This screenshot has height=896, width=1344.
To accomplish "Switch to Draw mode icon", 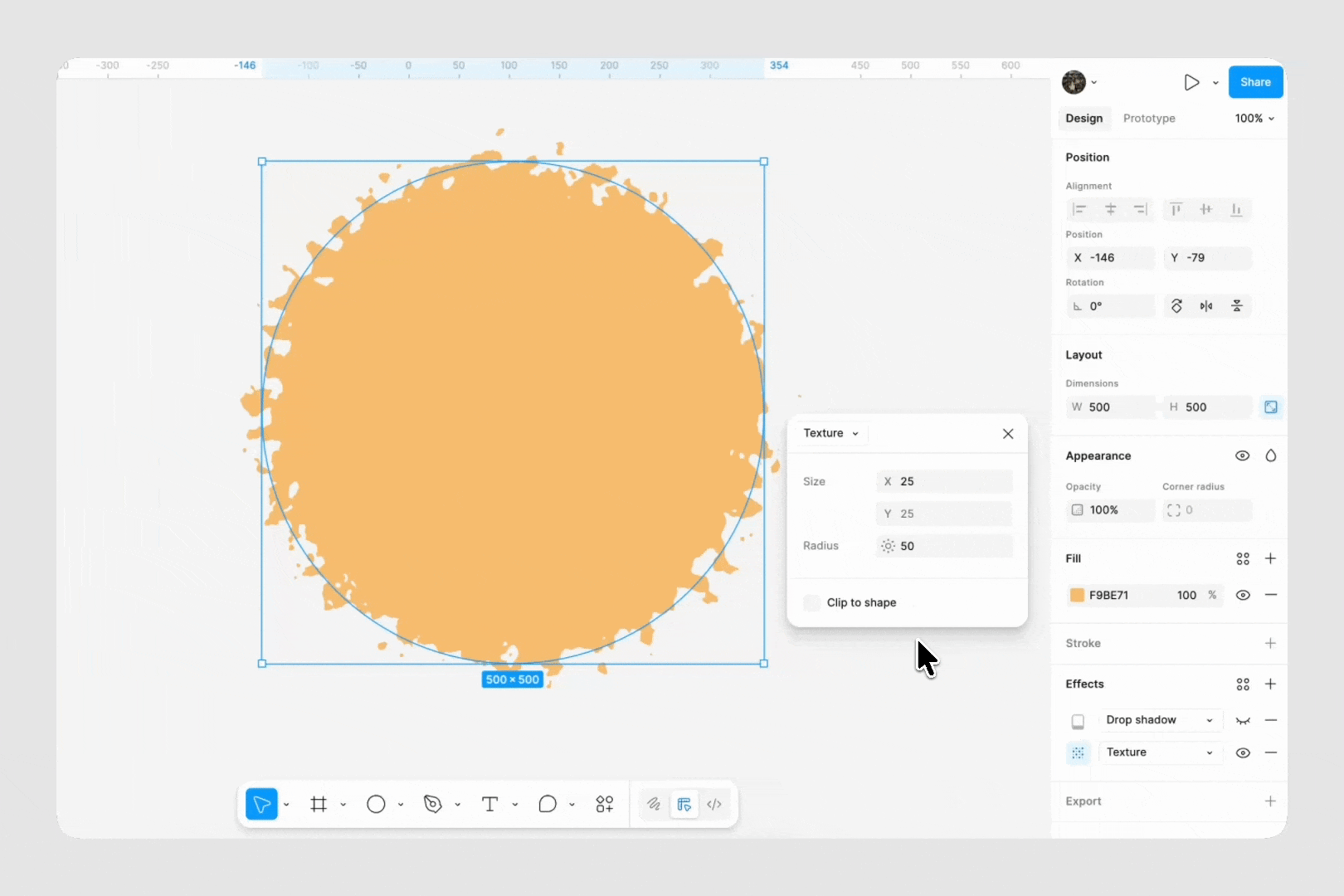I will point(654,804).
